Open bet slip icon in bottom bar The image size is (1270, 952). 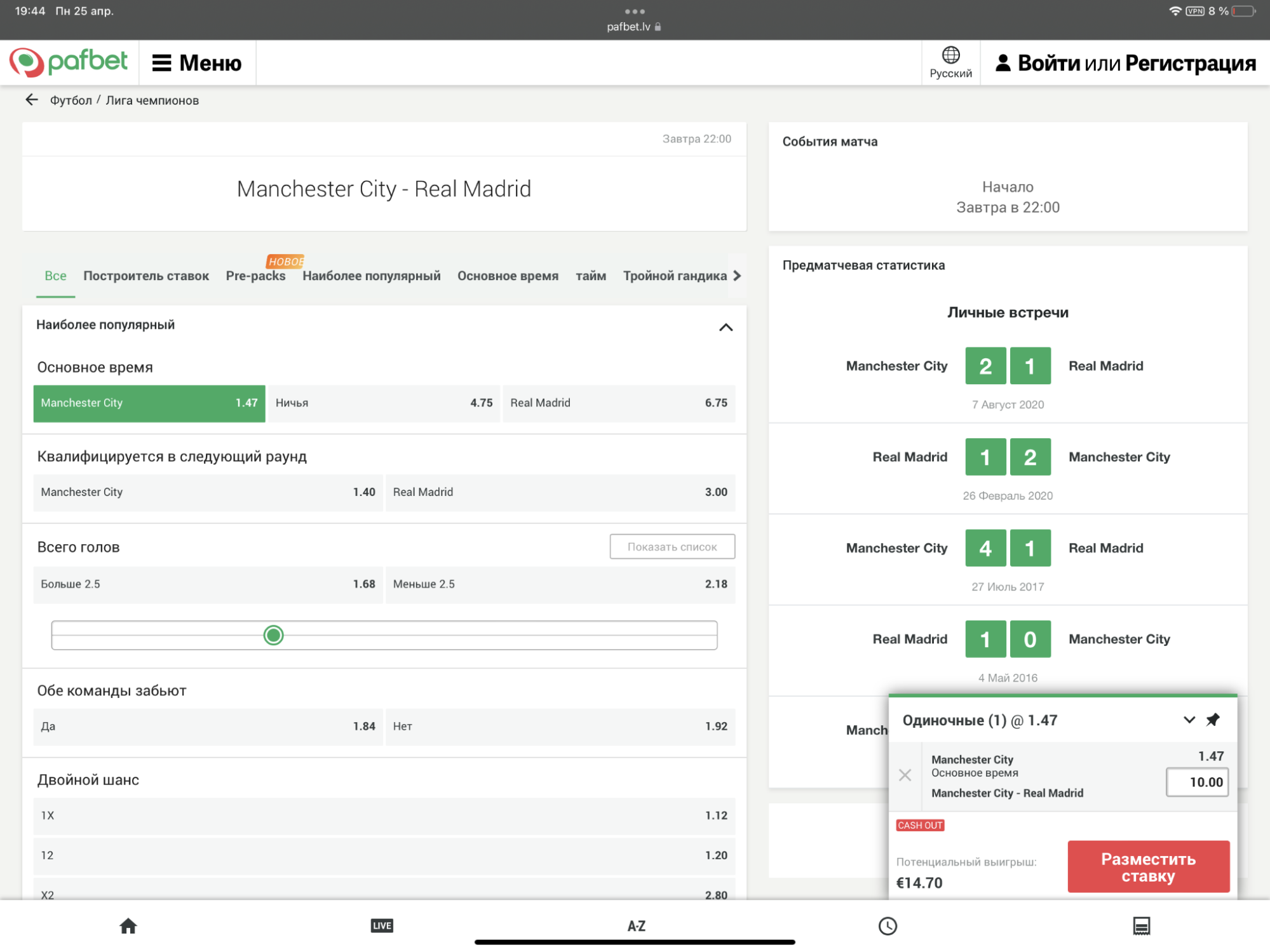[x=1142, y=926]
